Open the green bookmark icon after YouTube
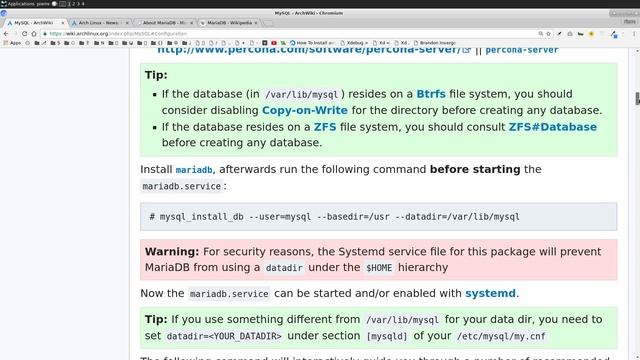The width and height of the screenshot is (640, 360). tap(283, 43)
